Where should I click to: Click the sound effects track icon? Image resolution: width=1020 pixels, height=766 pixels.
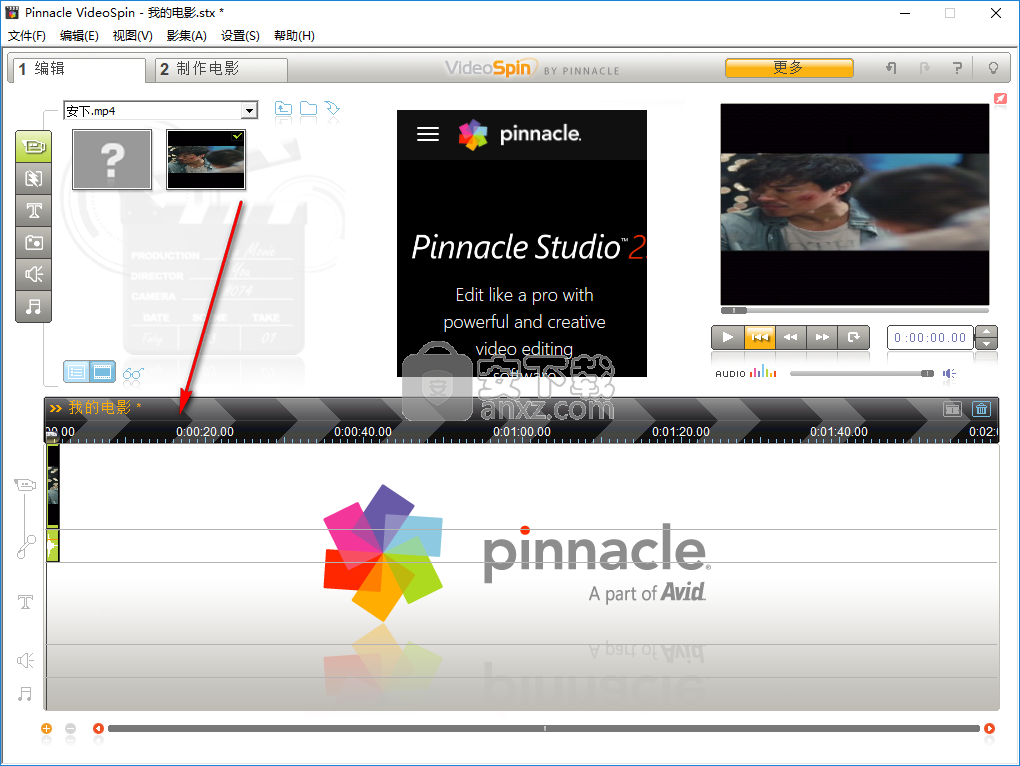click(x=25, y=661)
